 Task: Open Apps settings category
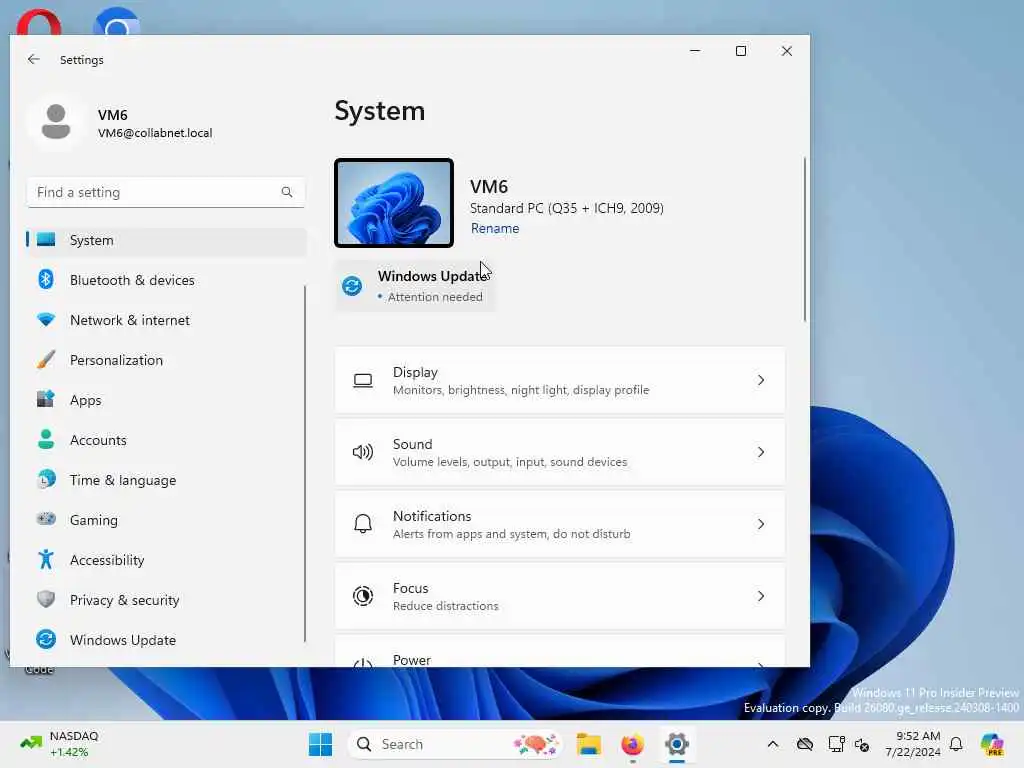tap(166, 400)
